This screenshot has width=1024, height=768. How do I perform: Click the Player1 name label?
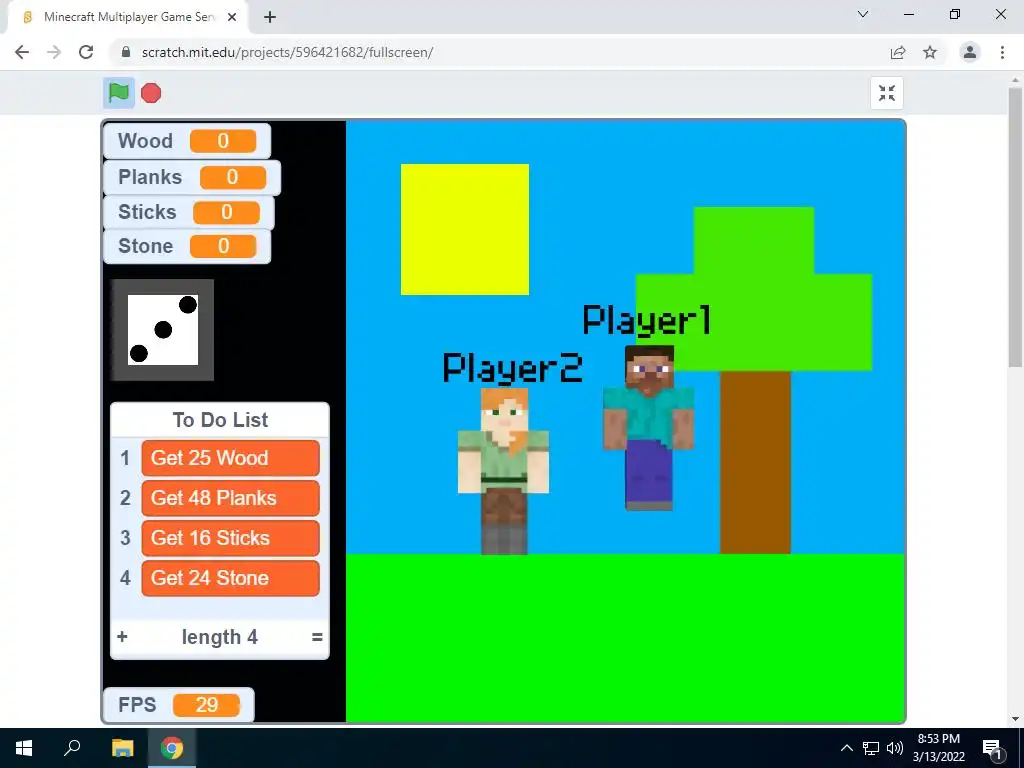[x=647, y=321]
